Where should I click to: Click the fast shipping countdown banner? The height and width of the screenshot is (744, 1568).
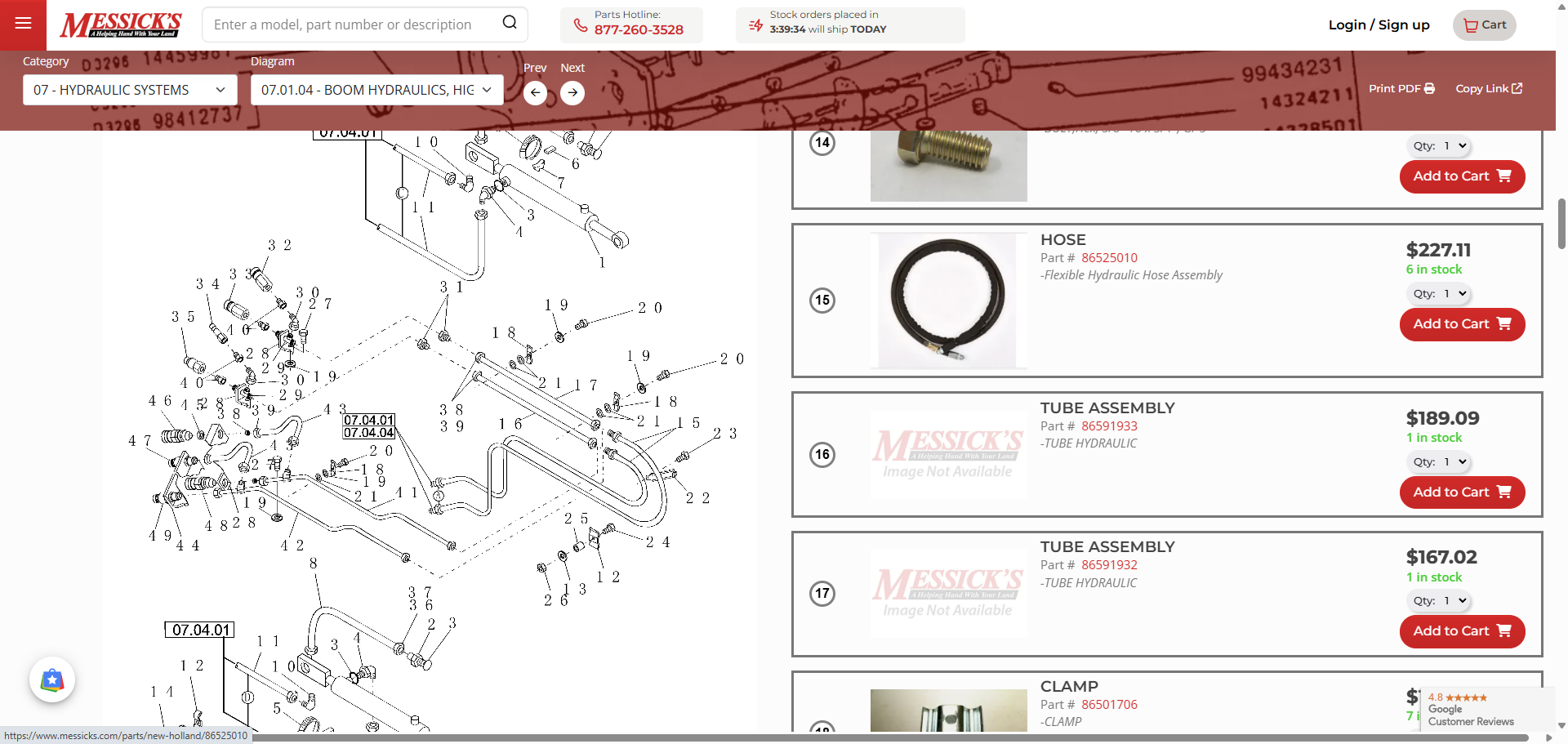click(850, 25)
